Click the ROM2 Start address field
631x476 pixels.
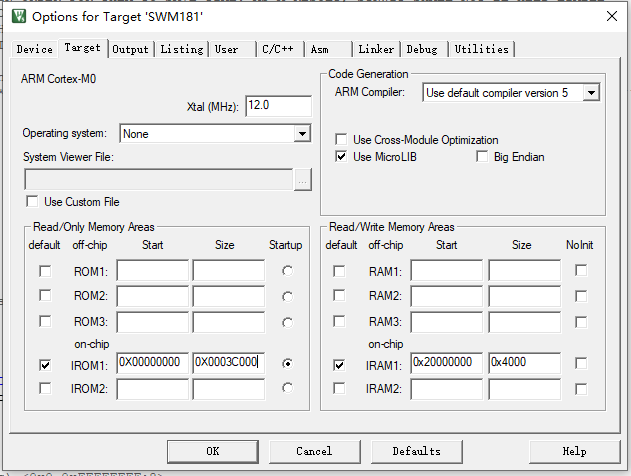(x=152, y=296)
